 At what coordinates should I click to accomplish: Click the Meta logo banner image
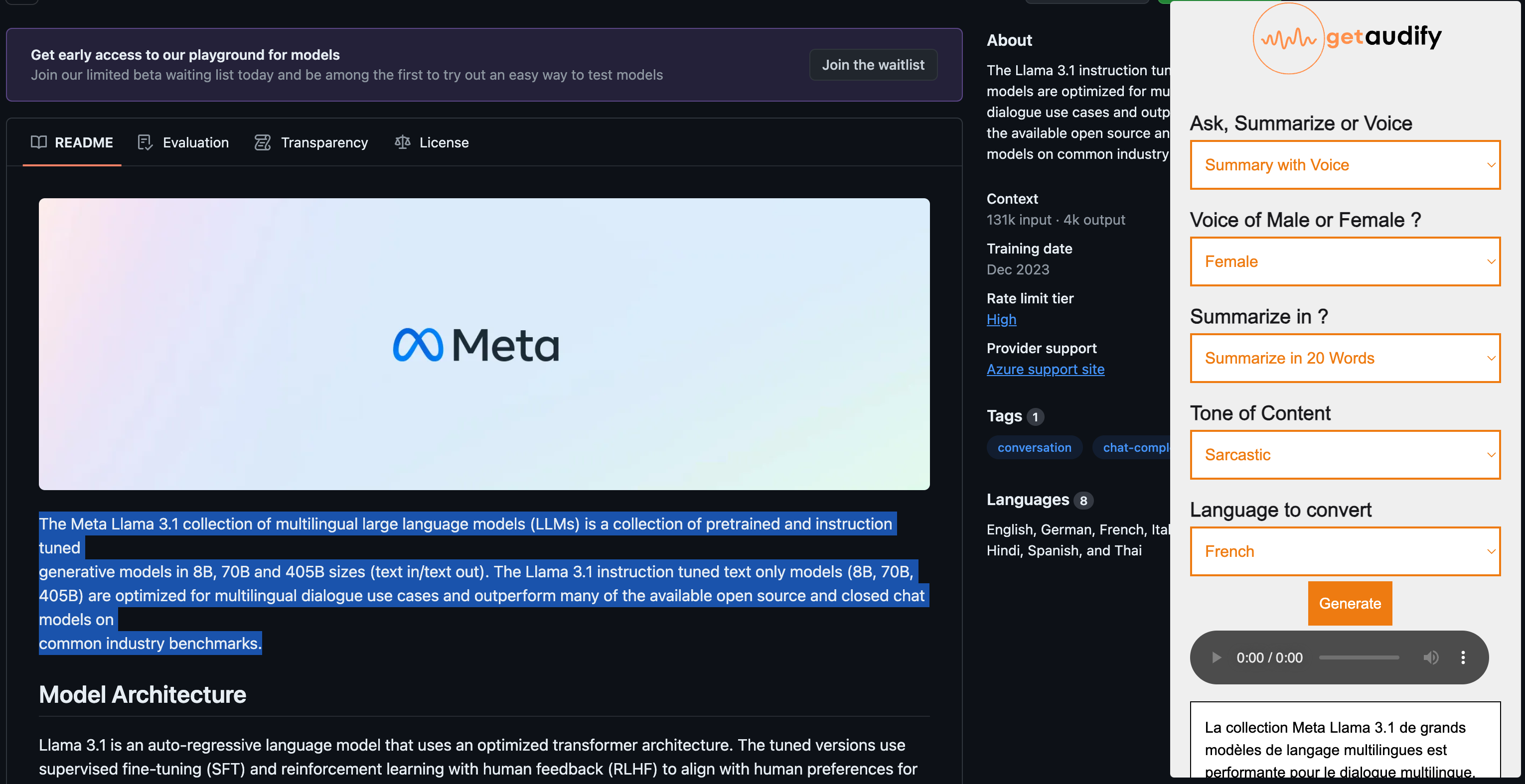(484, 344)
